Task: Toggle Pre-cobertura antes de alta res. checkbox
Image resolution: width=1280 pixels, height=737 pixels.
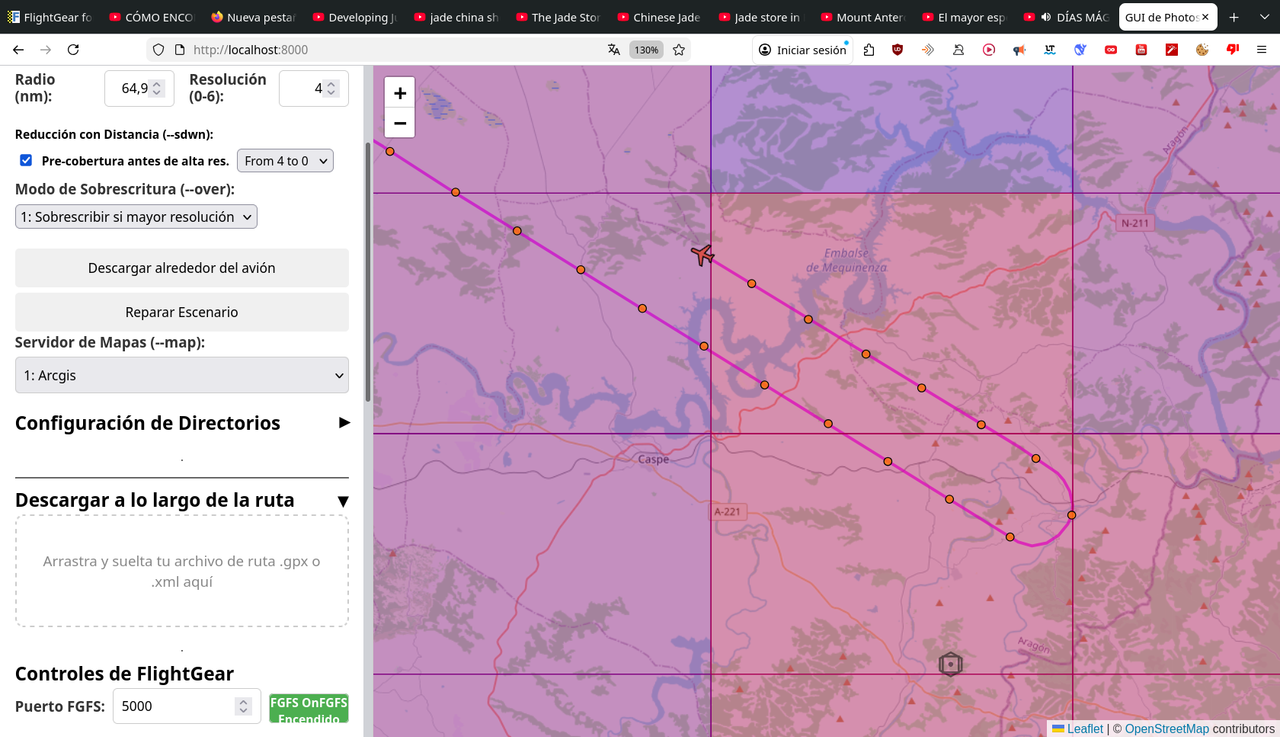Action: [x=26, y=160]
